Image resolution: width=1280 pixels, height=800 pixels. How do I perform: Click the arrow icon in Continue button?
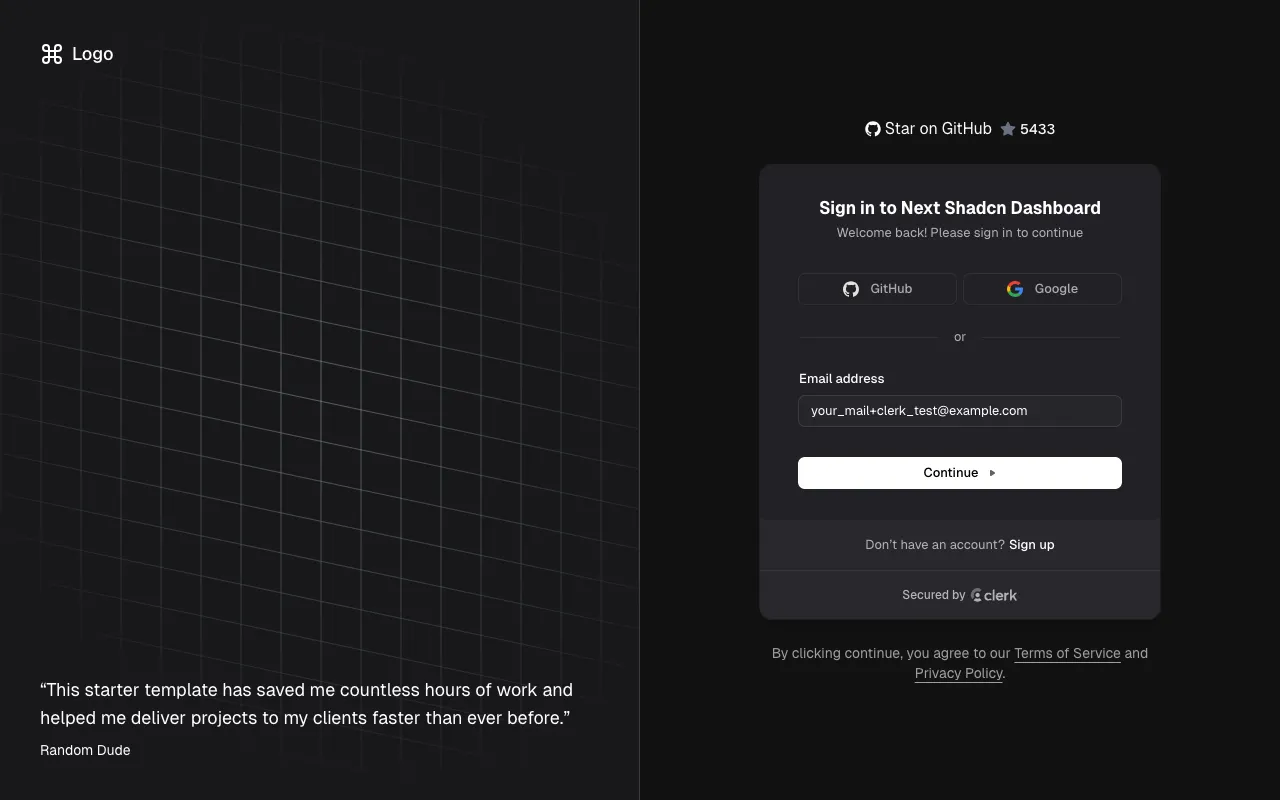point(992,473)
